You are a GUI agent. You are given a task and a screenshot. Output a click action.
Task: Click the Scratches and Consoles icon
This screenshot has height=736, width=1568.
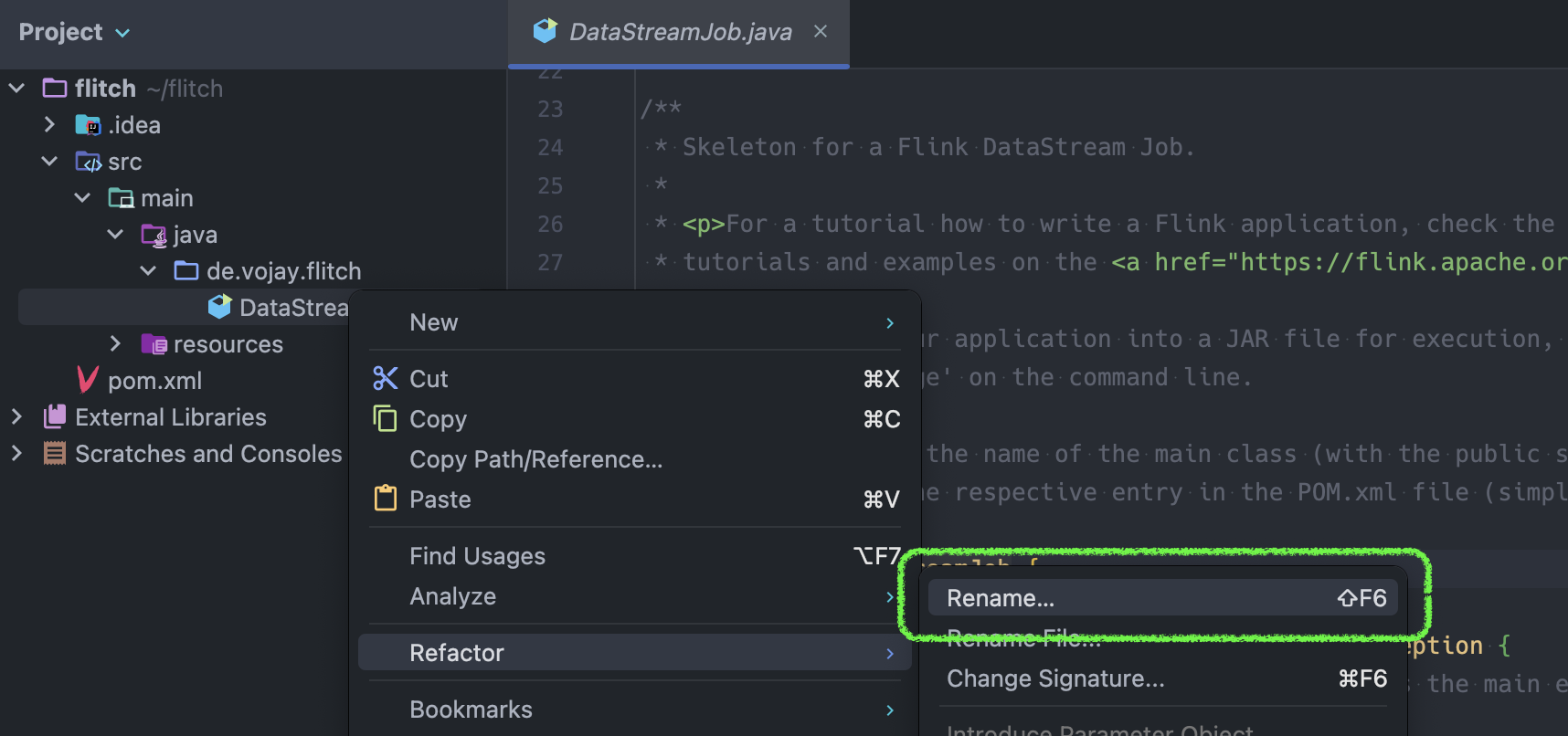click(55, 454)
